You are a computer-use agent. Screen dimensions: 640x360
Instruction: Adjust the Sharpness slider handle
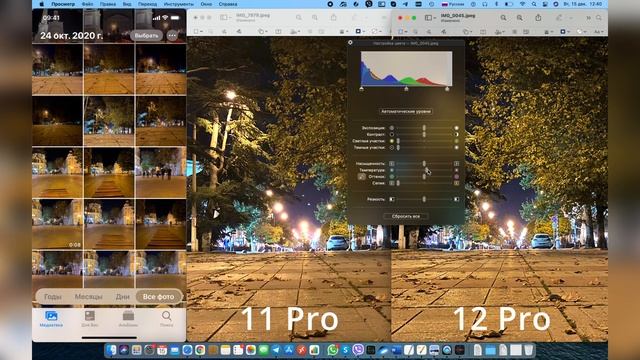[x=424, y=199]
